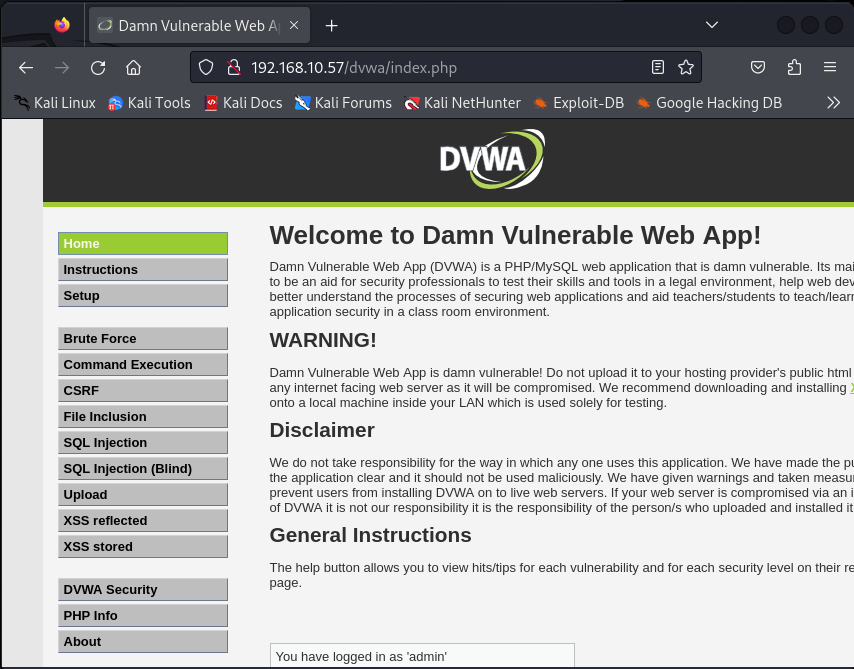Bookmark this page with the star icon

[x=686, y=67]
